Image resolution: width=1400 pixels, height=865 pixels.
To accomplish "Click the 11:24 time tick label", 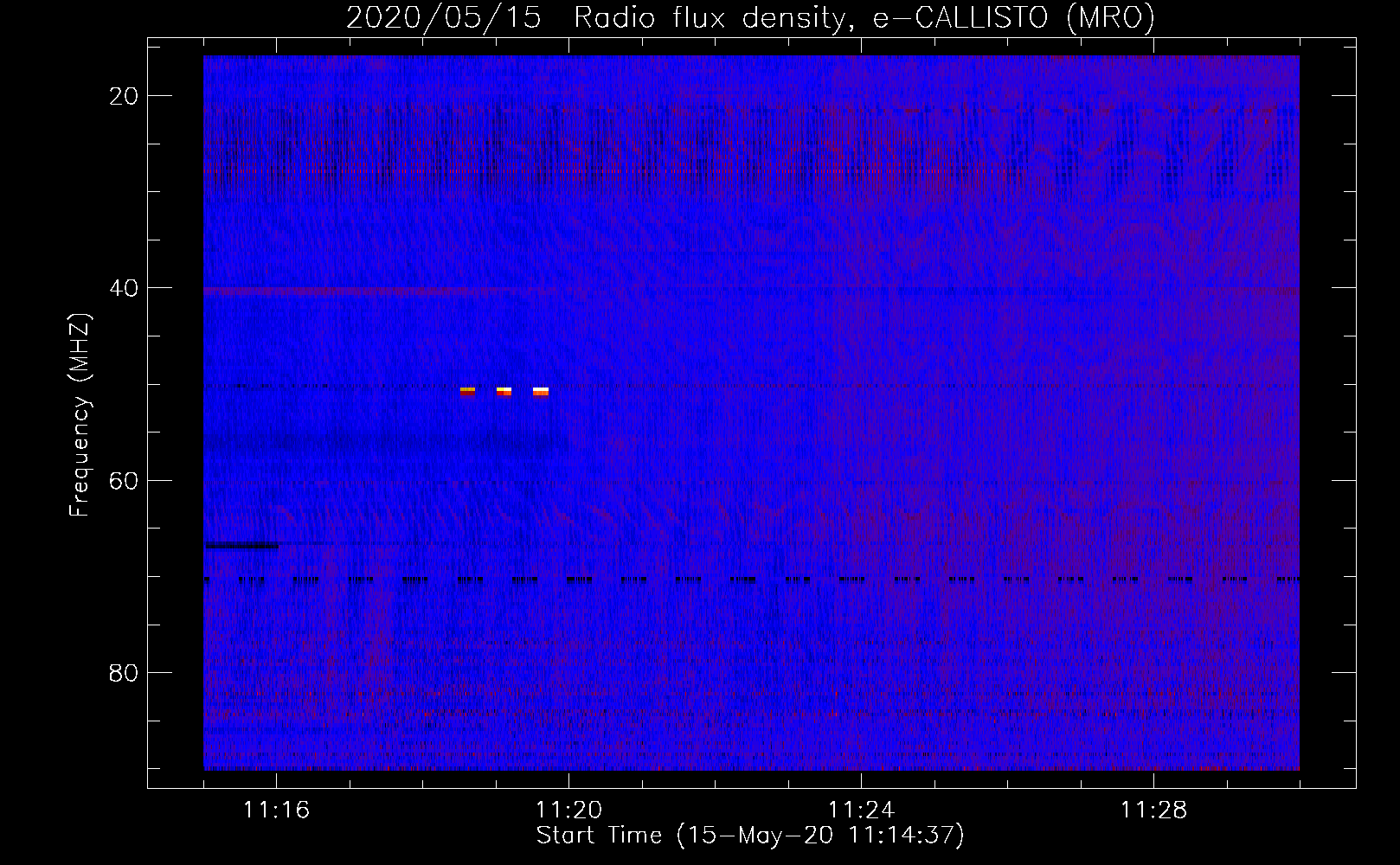I will 861,811.
